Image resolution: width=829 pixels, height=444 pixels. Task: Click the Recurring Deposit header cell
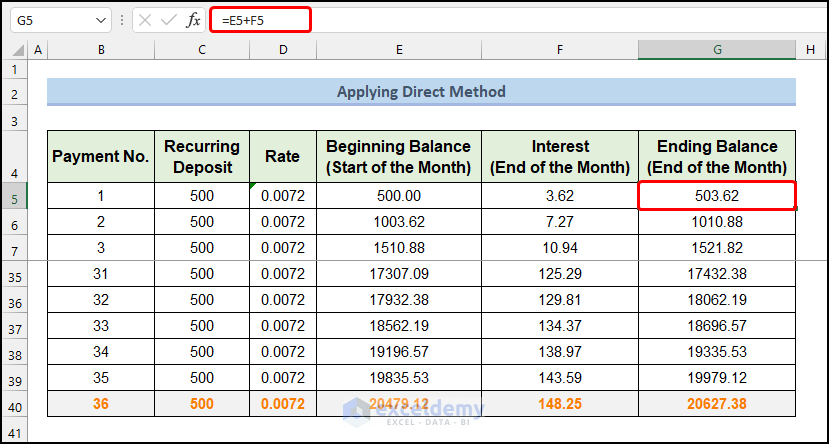(202, 157)
